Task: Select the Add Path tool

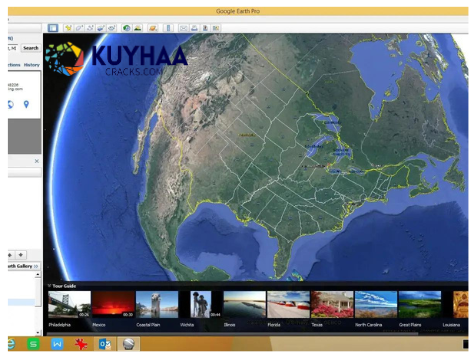Action: tap(90, 28)
